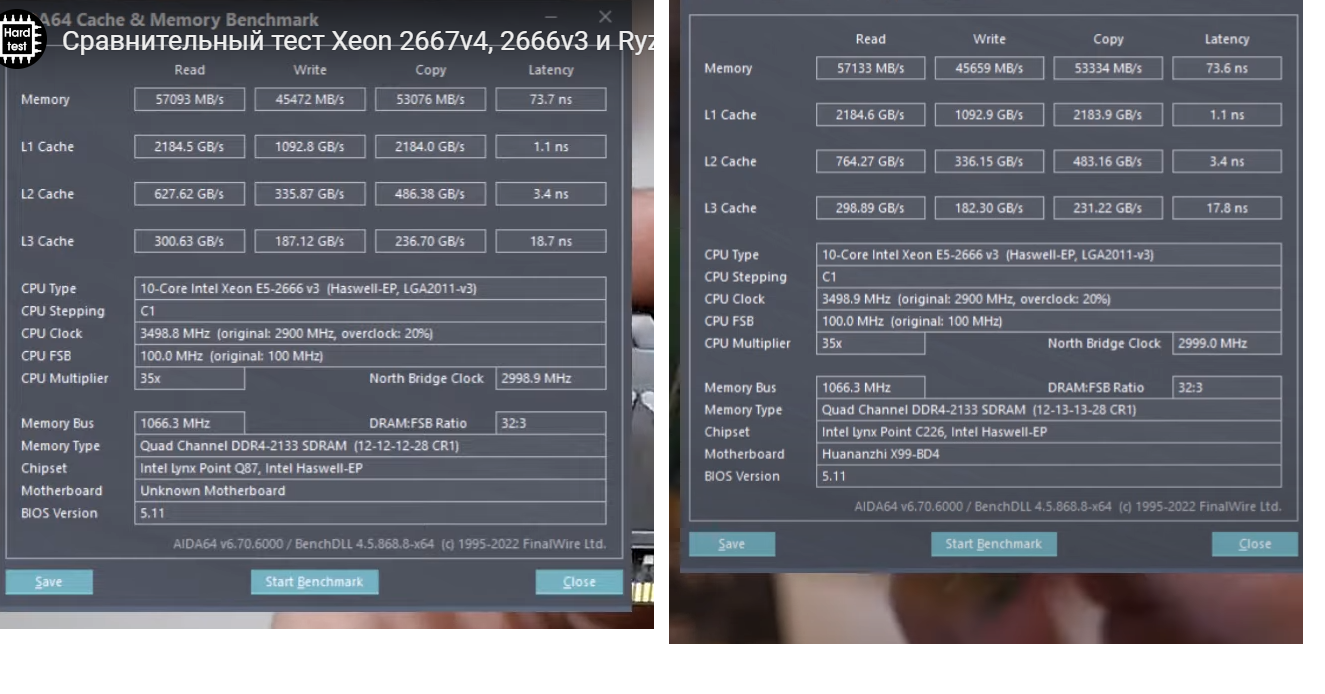Click CPU stepping C1 in right window
1325x694 pixels.
[1049, 277]
